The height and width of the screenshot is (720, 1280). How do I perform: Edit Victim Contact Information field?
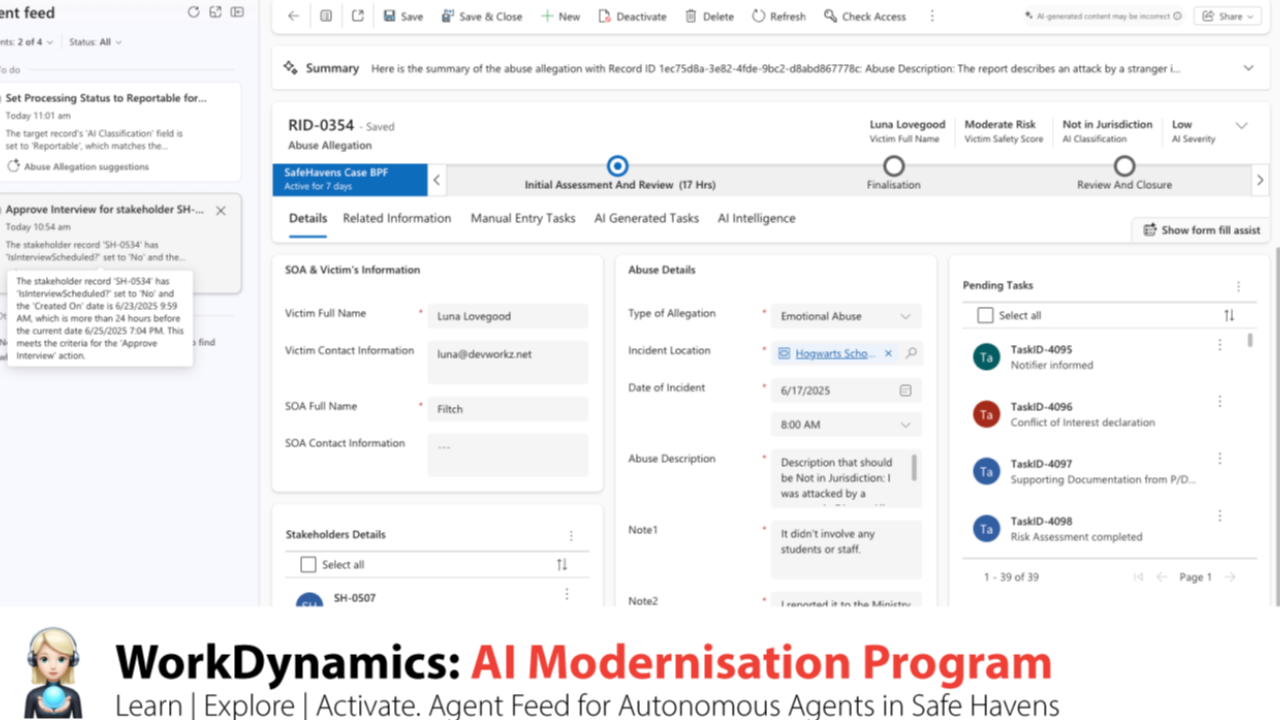coord(508,362)
